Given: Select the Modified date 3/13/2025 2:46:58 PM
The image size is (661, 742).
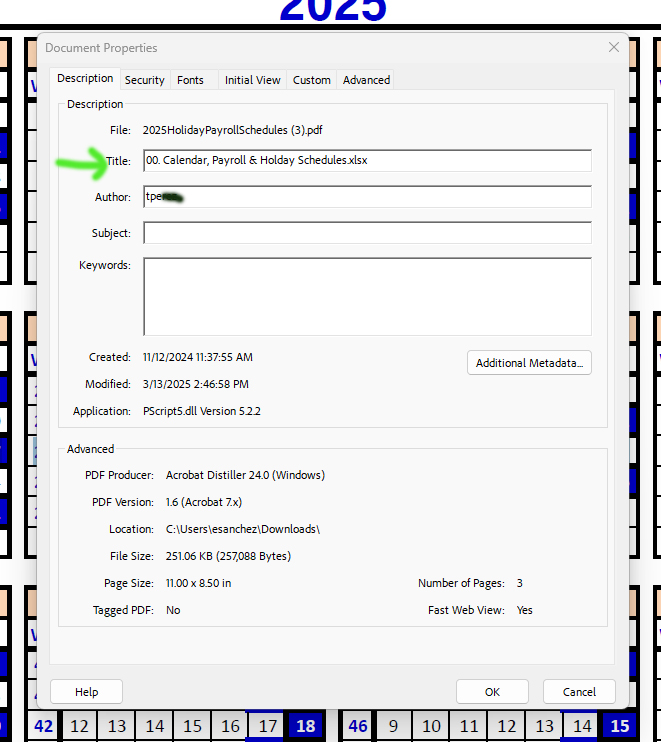Looking at the screenshot, I should pyautogui.click(x=195, y=384).
